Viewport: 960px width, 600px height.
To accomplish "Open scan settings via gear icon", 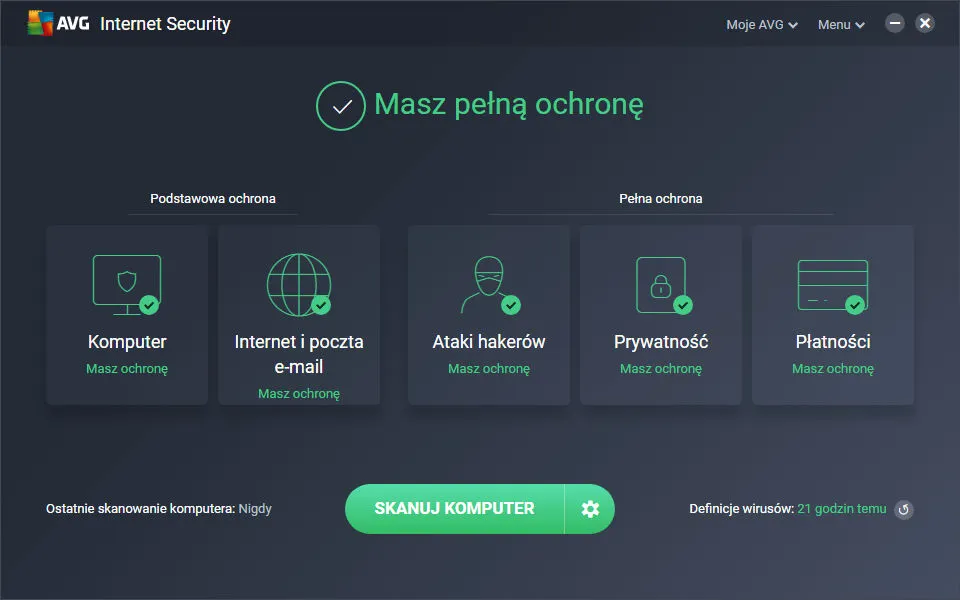I will pyautogui.click(x=590, y=508).
